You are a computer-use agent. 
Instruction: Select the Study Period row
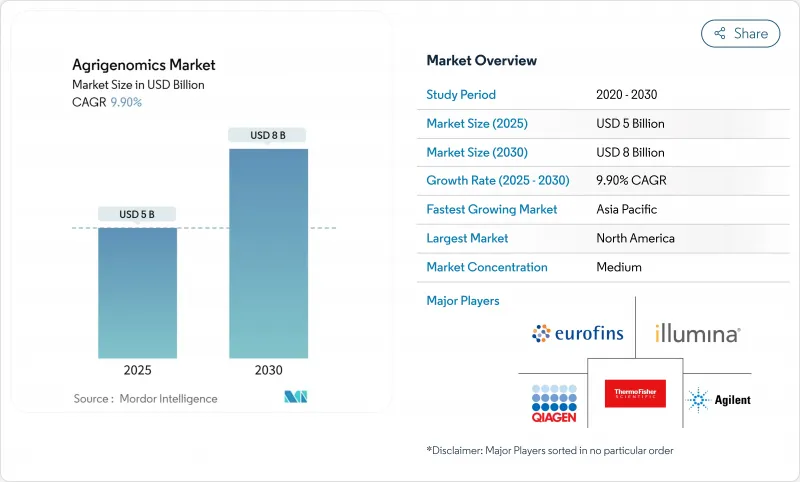coord(603,95)
